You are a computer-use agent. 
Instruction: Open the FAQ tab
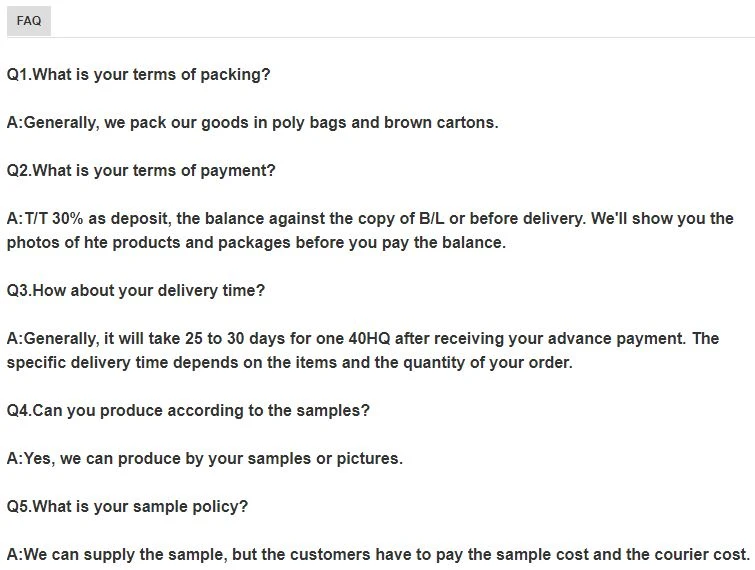coord(29,21)
